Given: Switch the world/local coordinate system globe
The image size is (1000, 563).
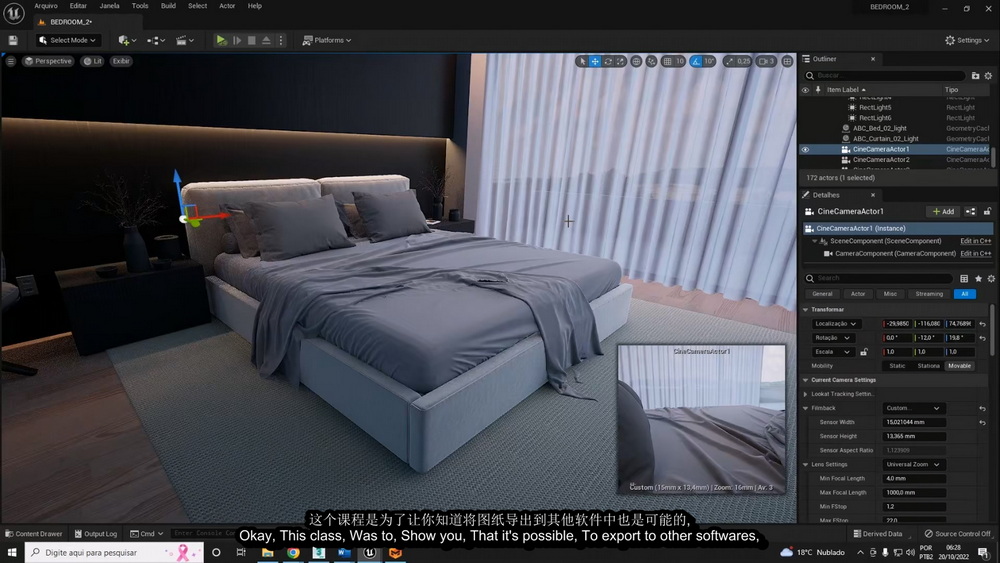Looking at the screenshot, I should point(636,61).
